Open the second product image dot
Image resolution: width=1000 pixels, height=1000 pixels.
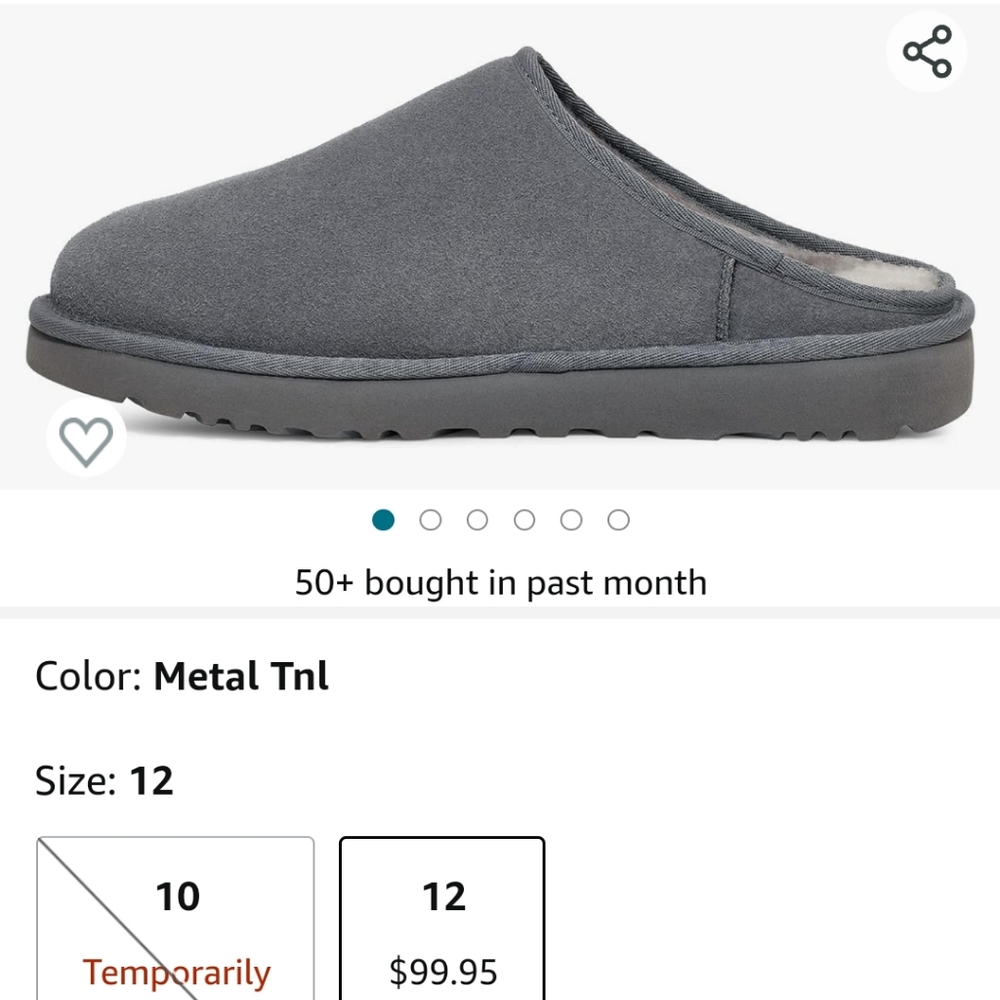(x=431, y=520)
